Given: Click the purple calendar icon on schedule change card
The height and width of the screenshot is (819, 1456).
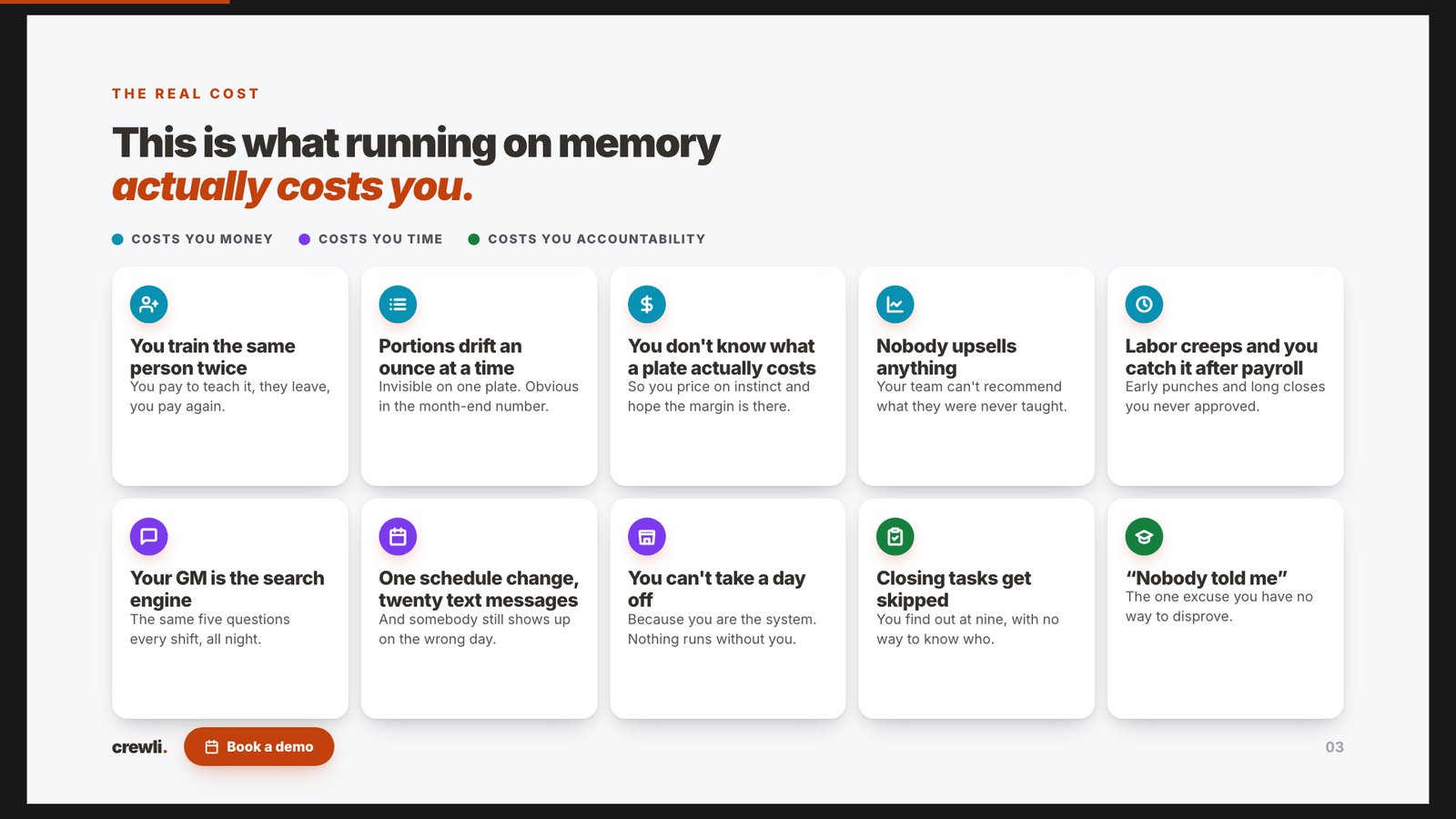Looking at the screenshot, I should click(398, 537).
